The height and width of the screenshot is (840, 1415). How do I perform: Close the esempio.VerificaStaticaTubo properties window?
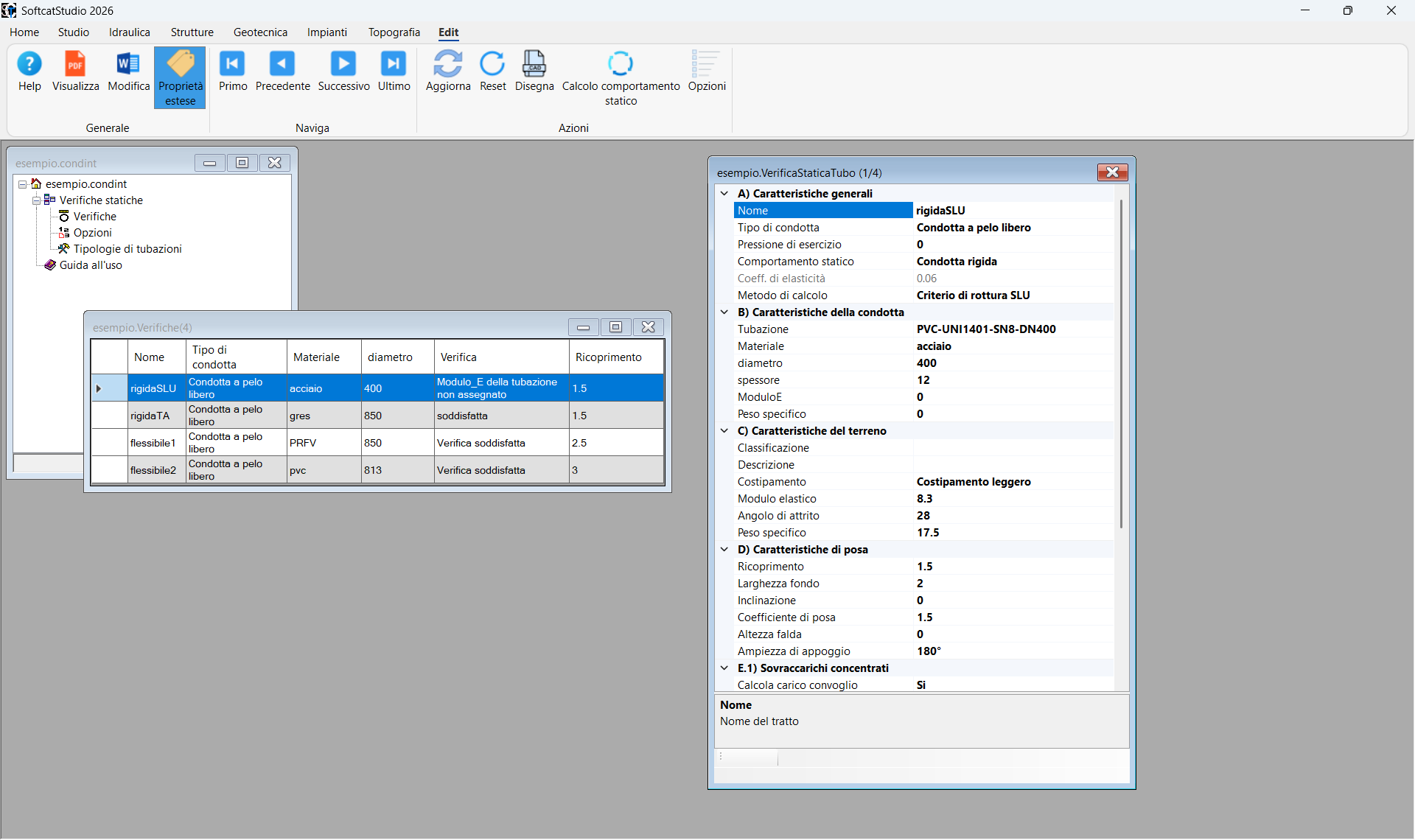point(1113,172)
